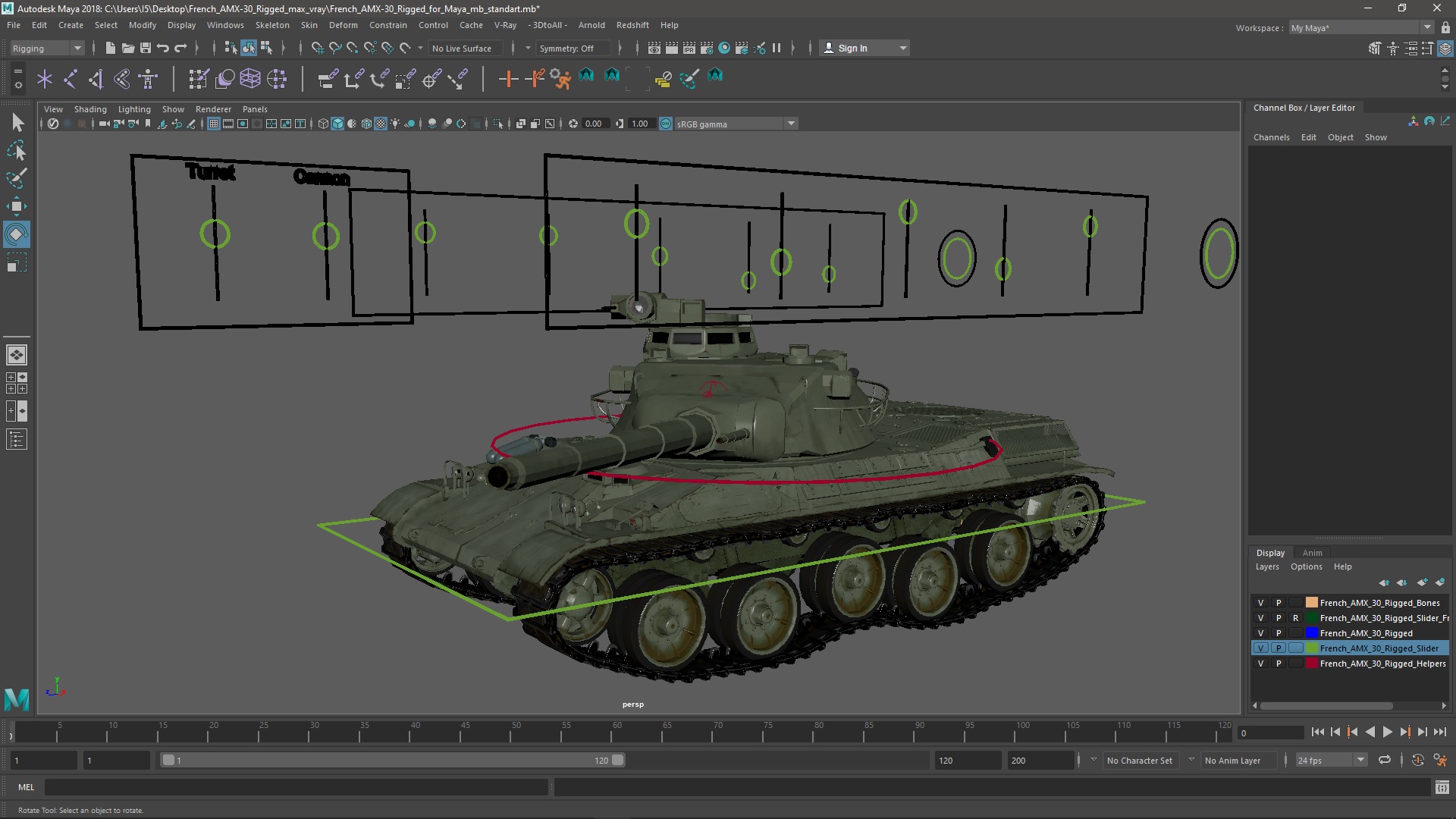1456x819 pixels.
Task: Apply Parent constraint from the shelf
Action: (x=328, y=78)
